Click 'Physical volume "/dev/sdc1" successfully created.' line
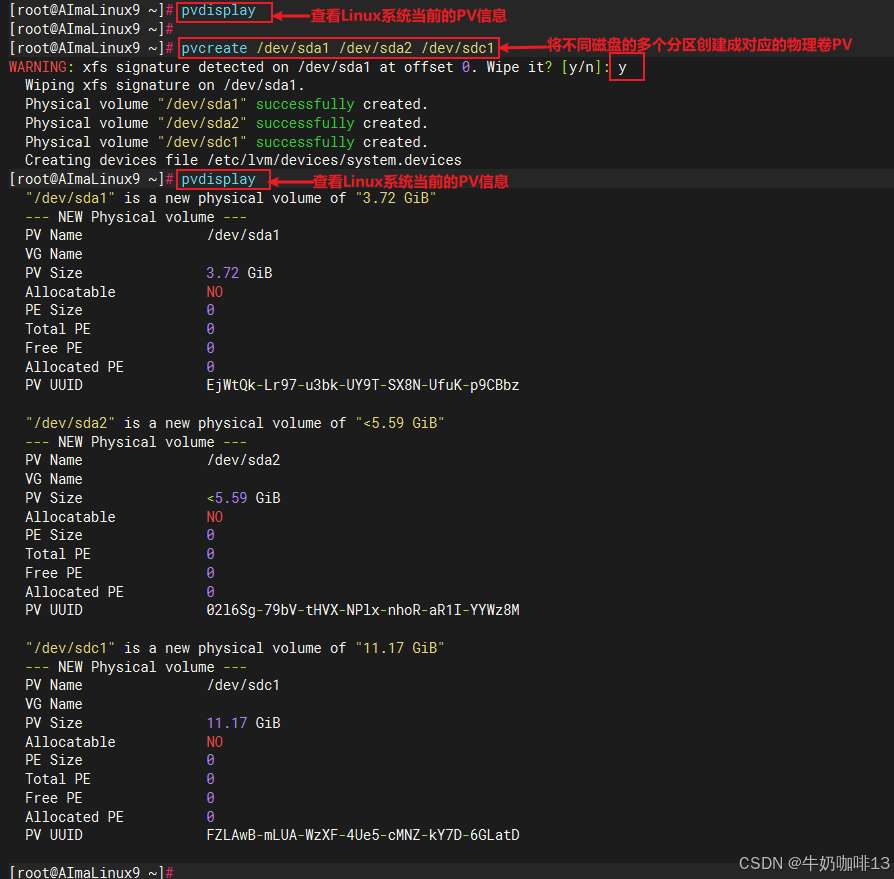Image resolution: width=894 pixels, height=879 pixels. (226, 142)
